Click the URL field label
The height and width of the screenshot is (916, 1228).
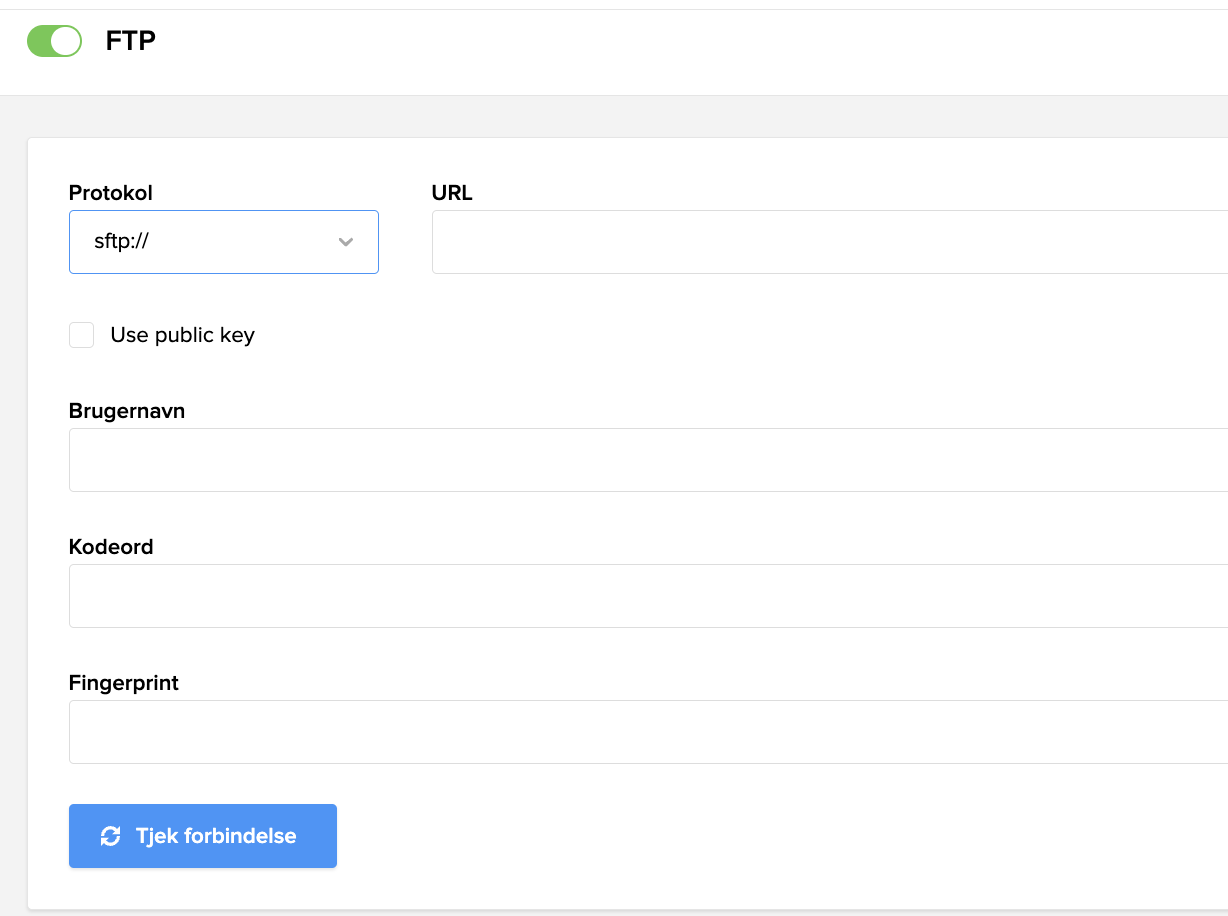click(x=452, y=193)
